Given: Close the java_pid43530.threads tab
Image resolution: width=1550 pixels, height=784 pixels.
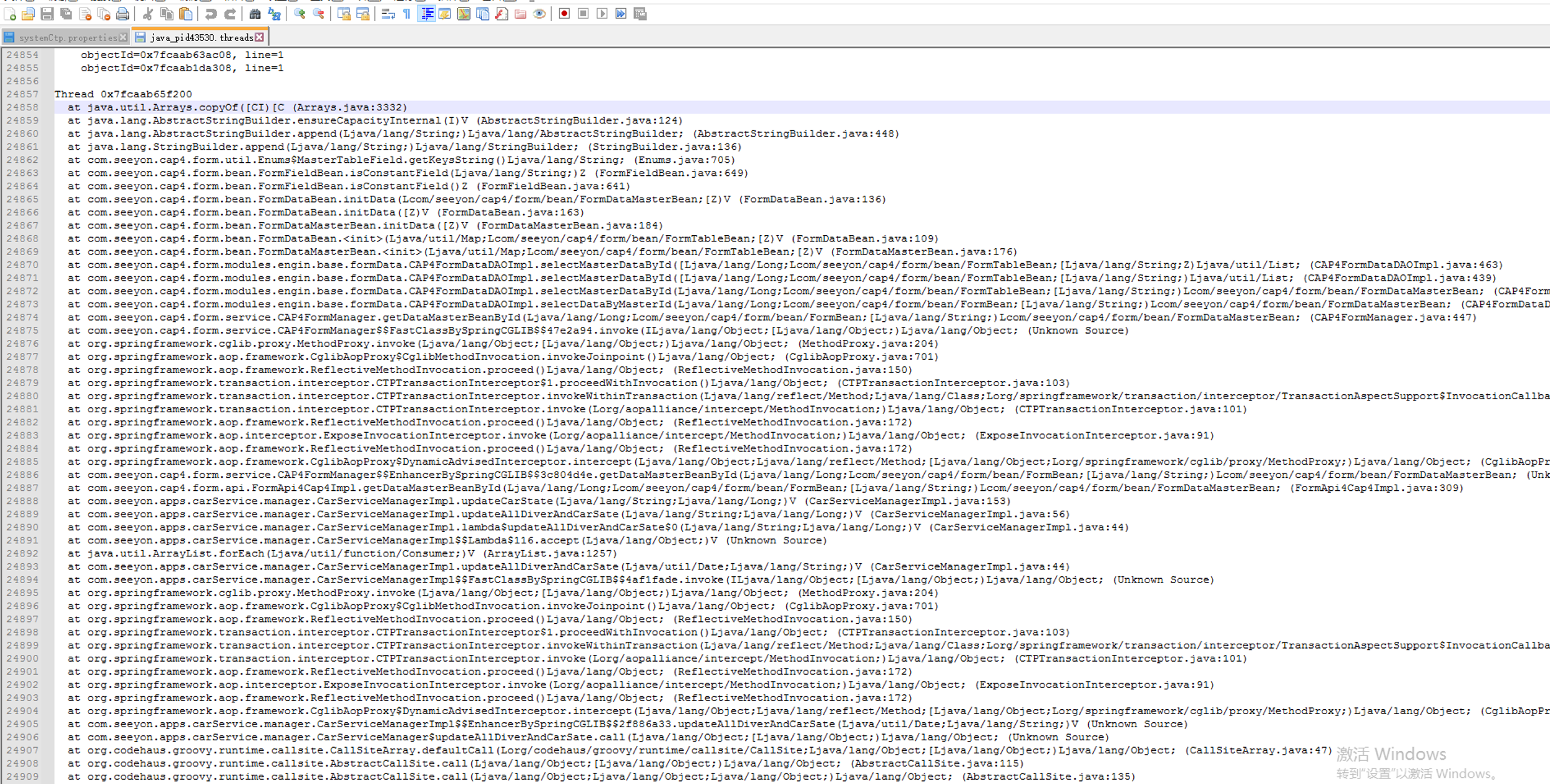Looking at the screenshot, I should tap(260, 37).
